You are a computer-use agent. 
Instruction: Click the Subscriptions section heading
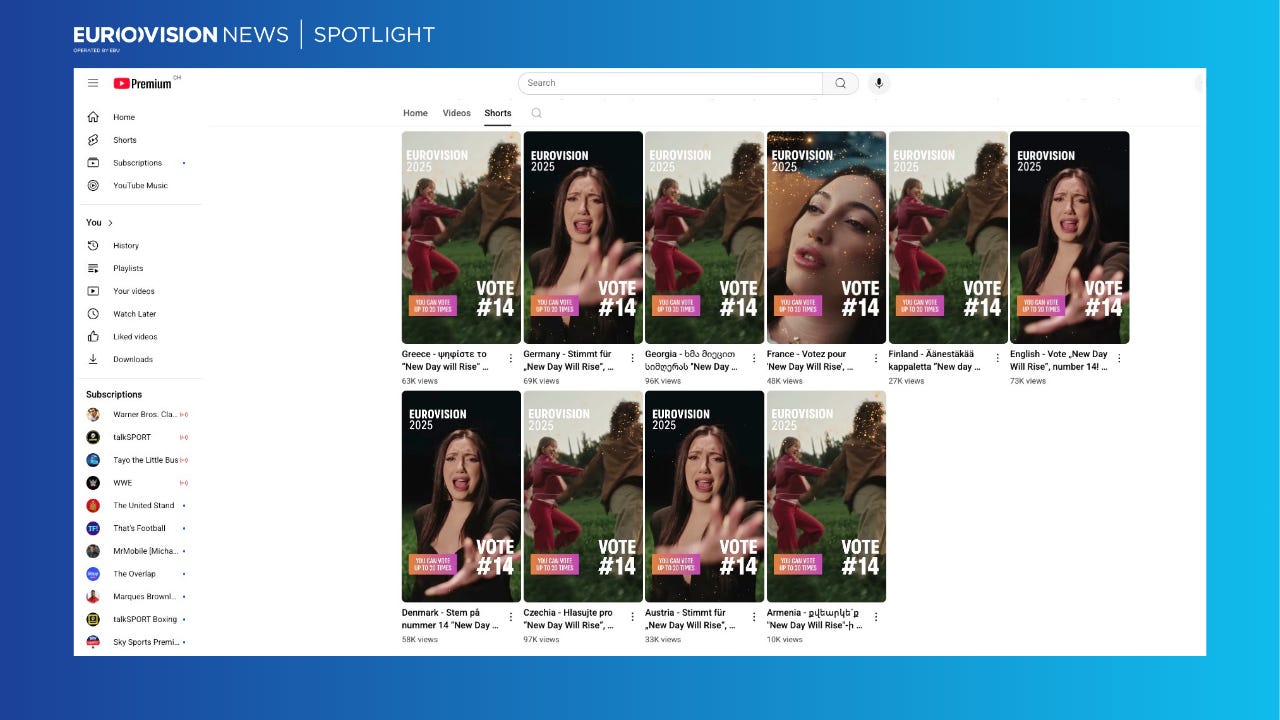(114, 394)
